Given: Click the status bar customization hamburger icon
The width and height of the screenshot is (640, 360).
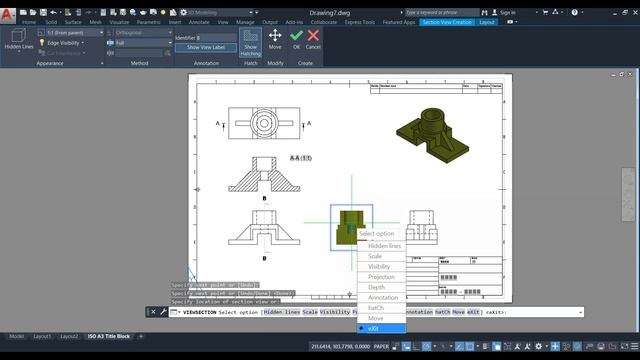Looking at the screenshot, I should pos(635,347).
